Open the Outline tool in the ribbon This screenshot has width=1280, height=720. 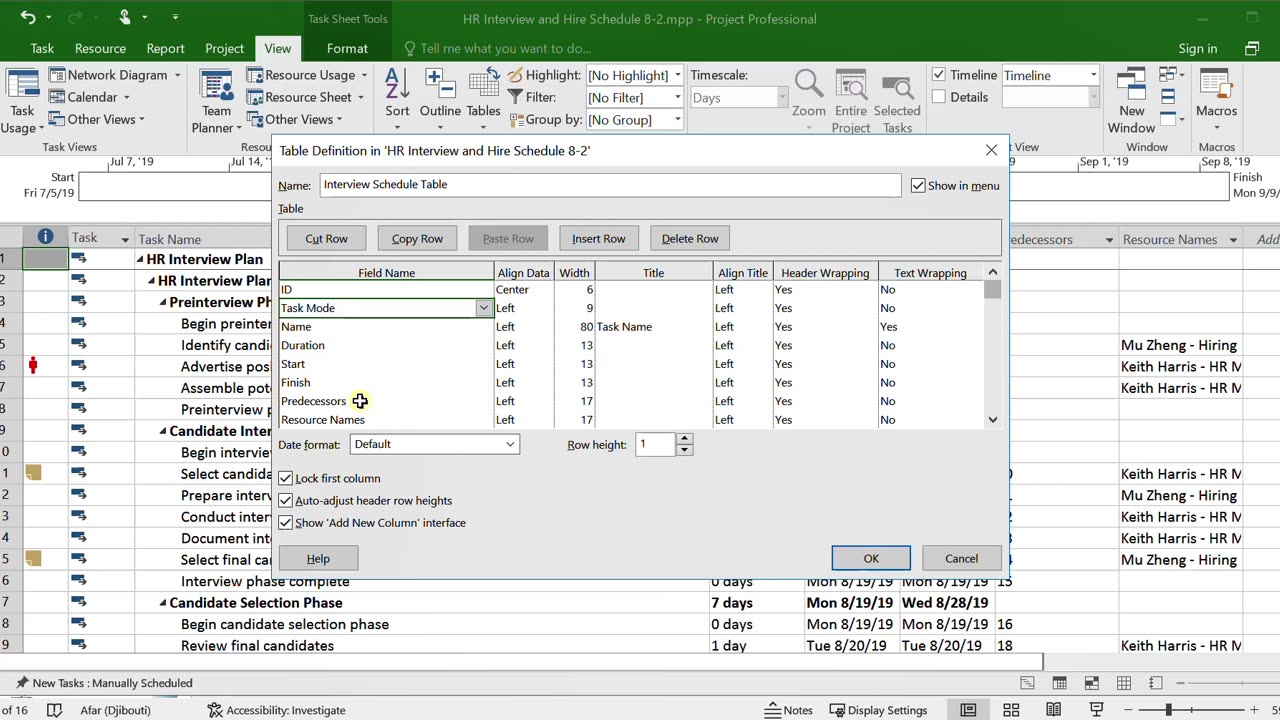pyautogui.click(x=440, y=94)
